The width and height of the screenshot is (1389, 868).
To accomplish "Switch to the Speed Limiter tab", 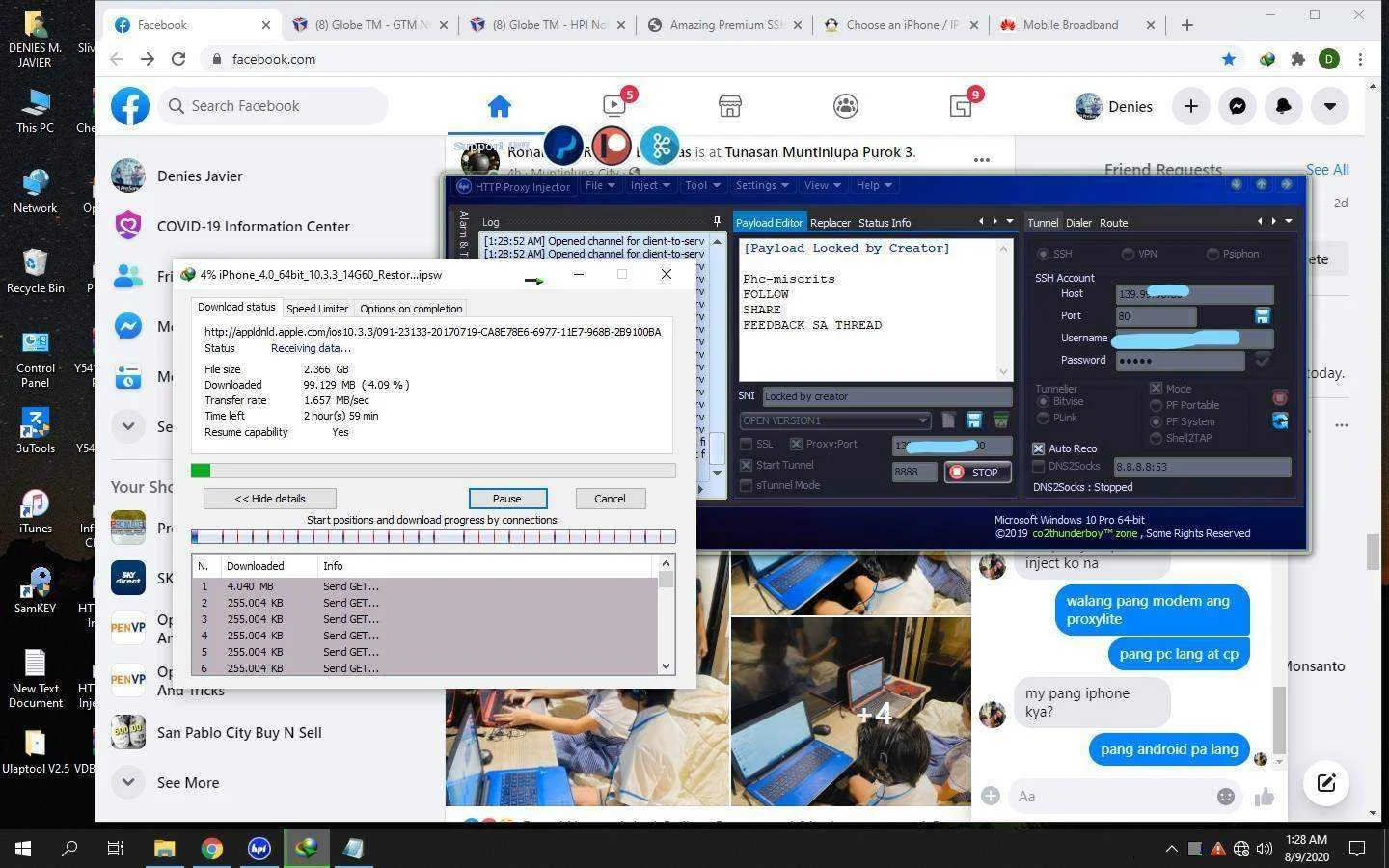I will click(317, 309).
